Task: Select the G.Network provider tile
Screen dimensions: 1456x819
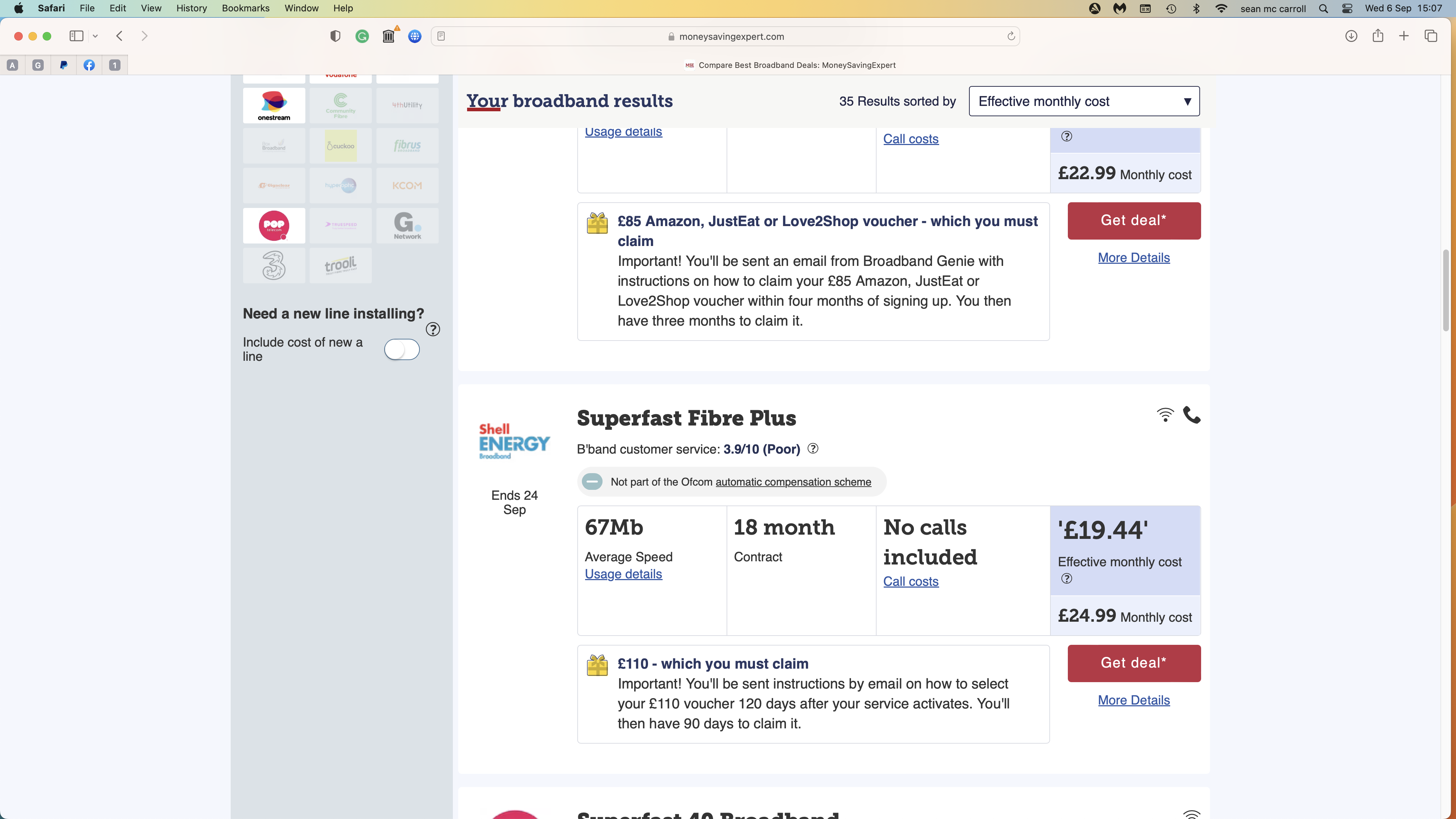Action: tap(407, 225)
